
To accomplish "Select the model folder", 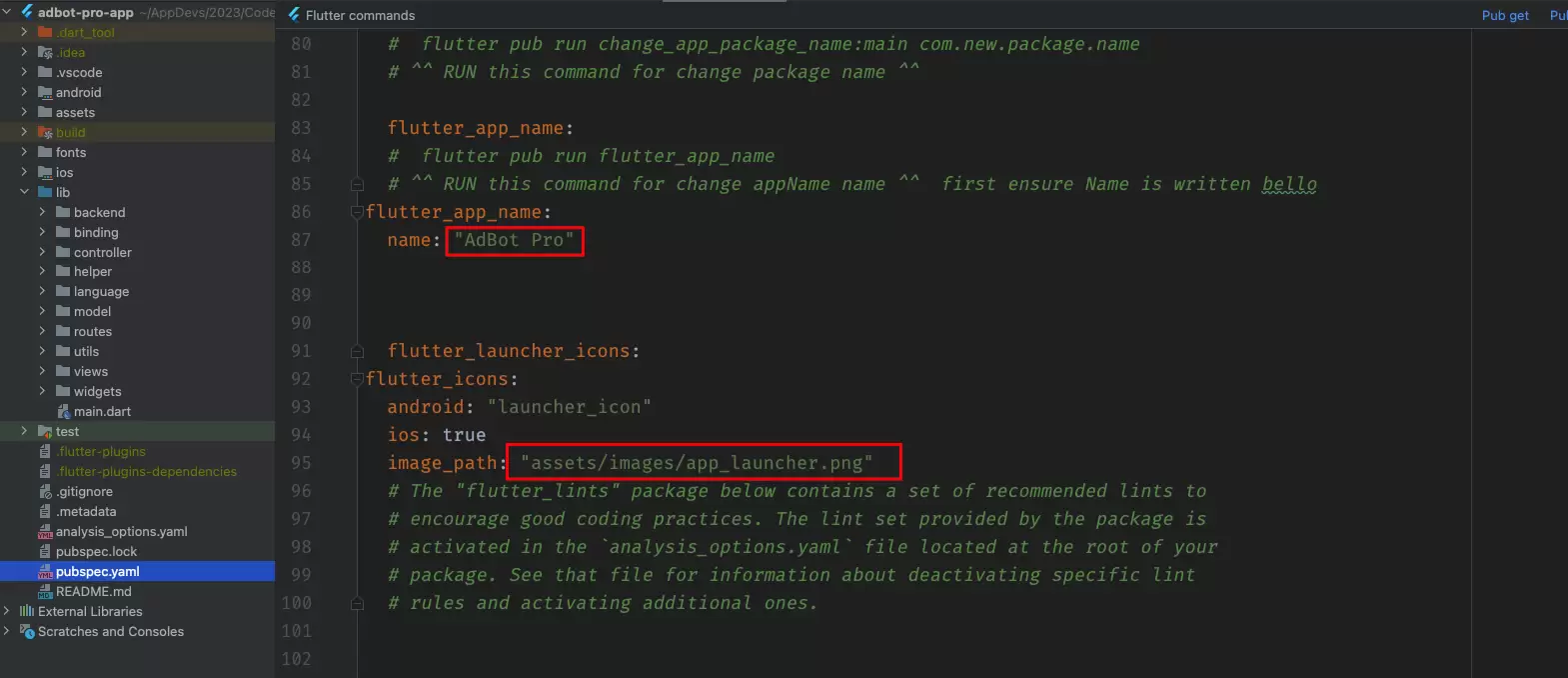I will point(92,312).
